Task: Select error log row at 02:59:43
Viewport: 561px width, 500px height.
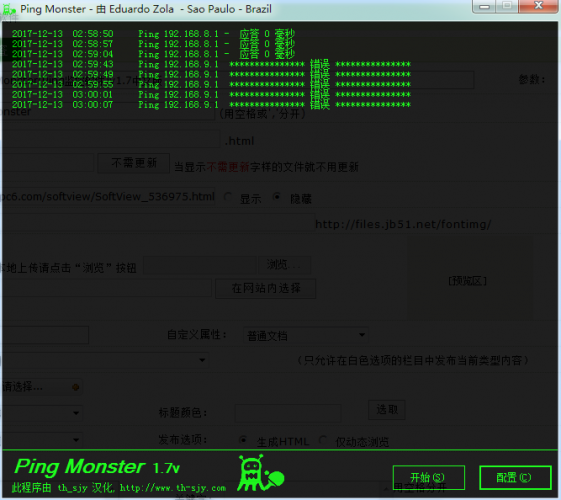Action: coord(211,64)
